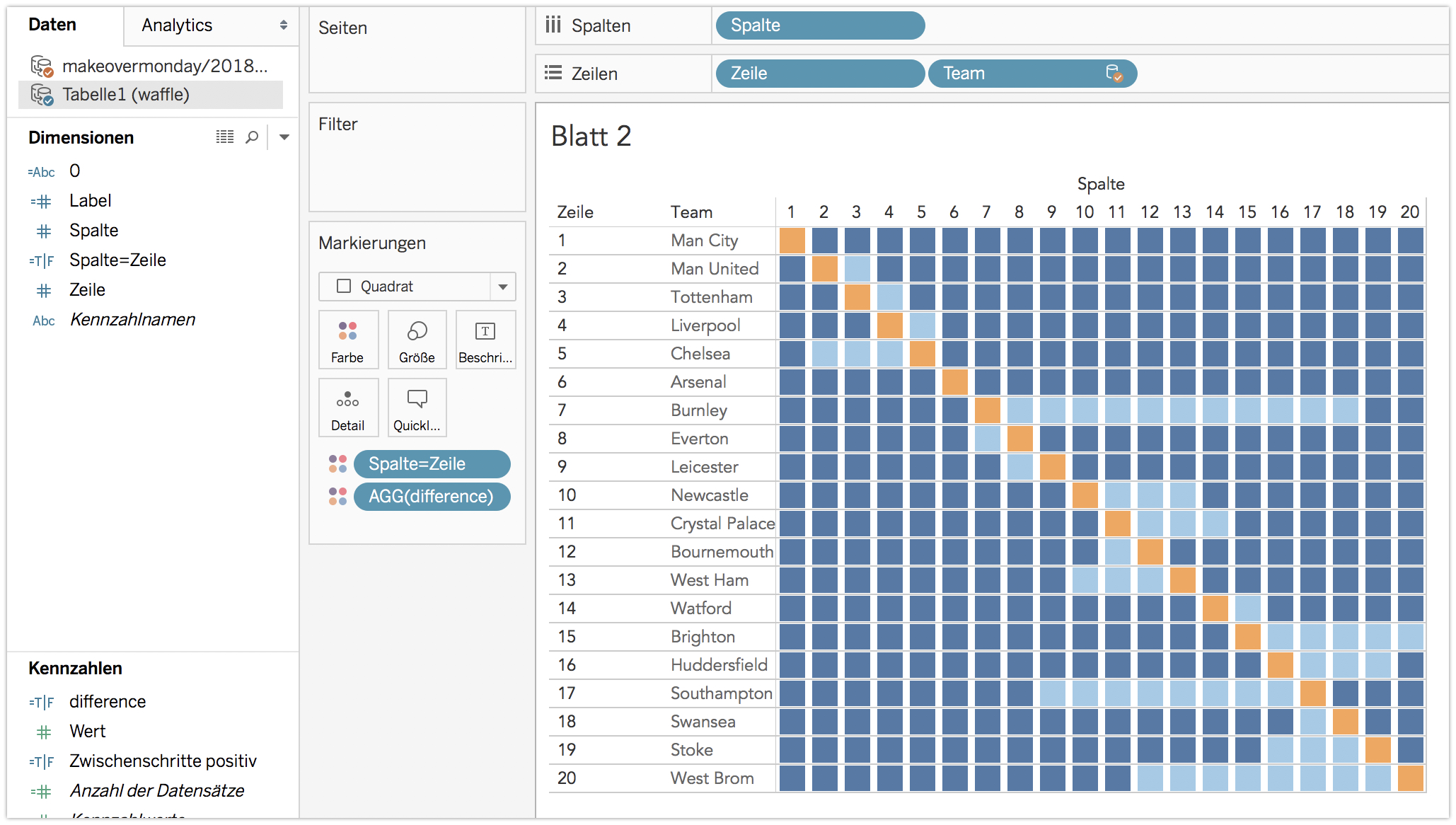
Task: Click the number type icon next to Zeile dimension
Action: tap(44, 291)
